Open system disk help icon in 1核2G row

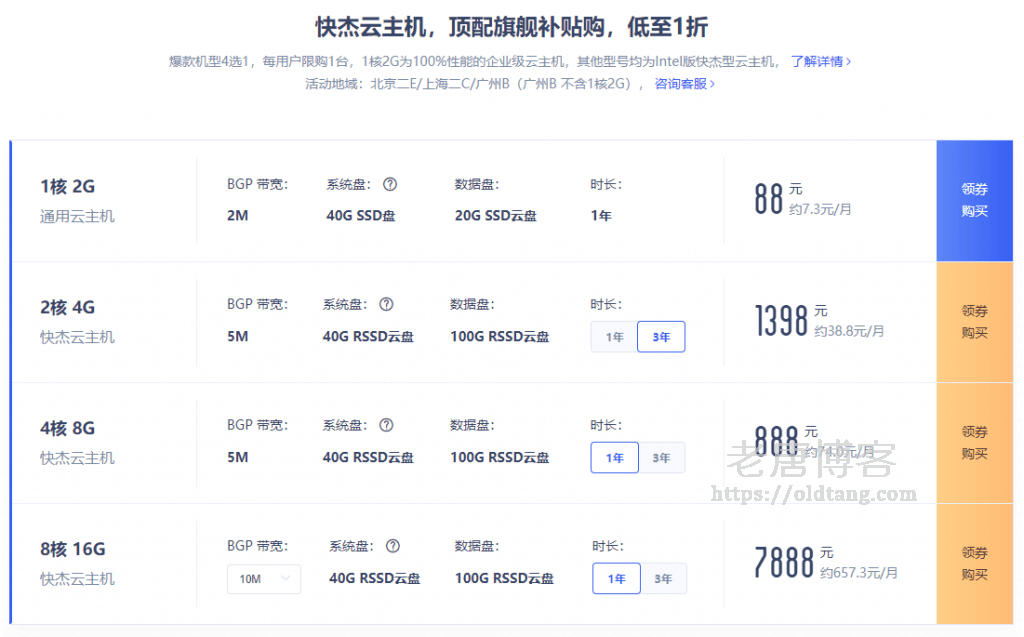pyautogui.click(x=392, y=184)
